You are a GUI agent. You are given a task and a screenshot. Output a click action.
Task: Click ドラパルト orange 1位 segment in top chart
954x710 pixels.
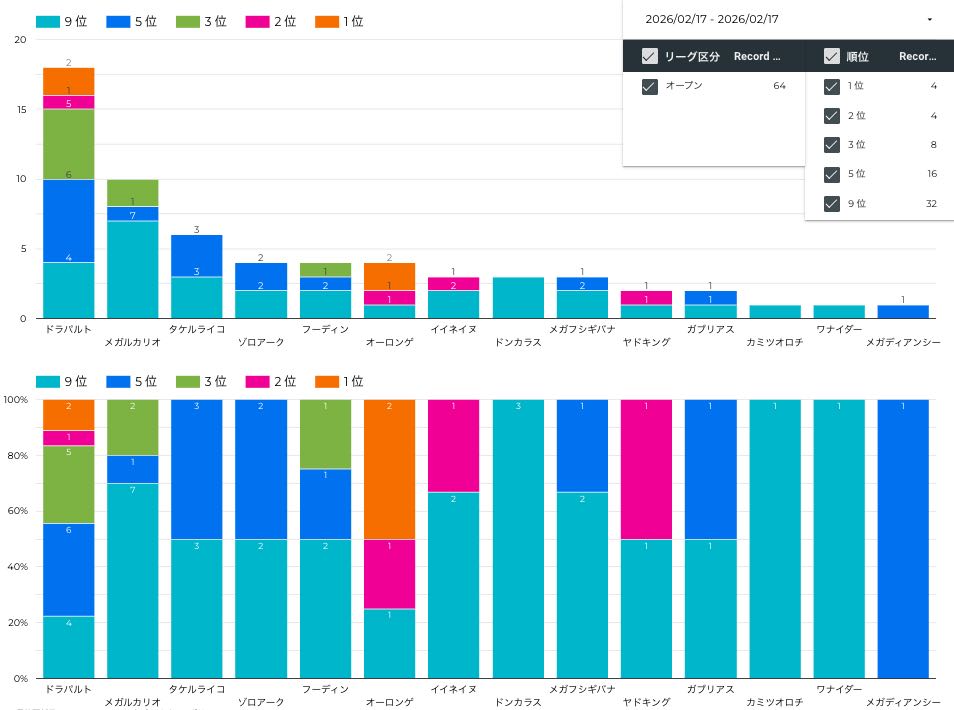pyautogui.click(x=68, y=81)
